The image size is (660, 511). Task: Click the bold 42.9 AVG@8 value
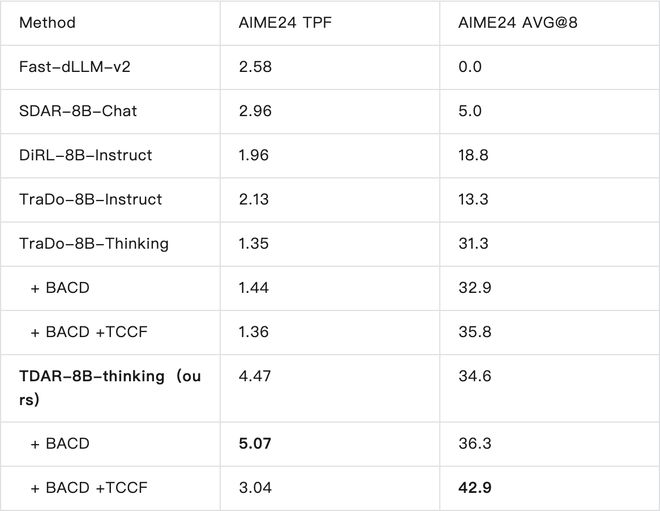(475, 488)
